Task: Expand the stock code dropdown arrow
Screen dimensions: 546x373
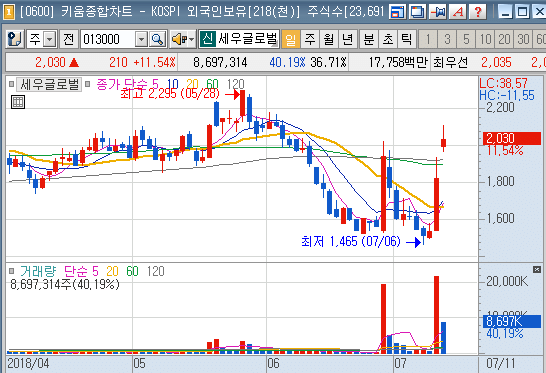Action: [x=141, y=39]
